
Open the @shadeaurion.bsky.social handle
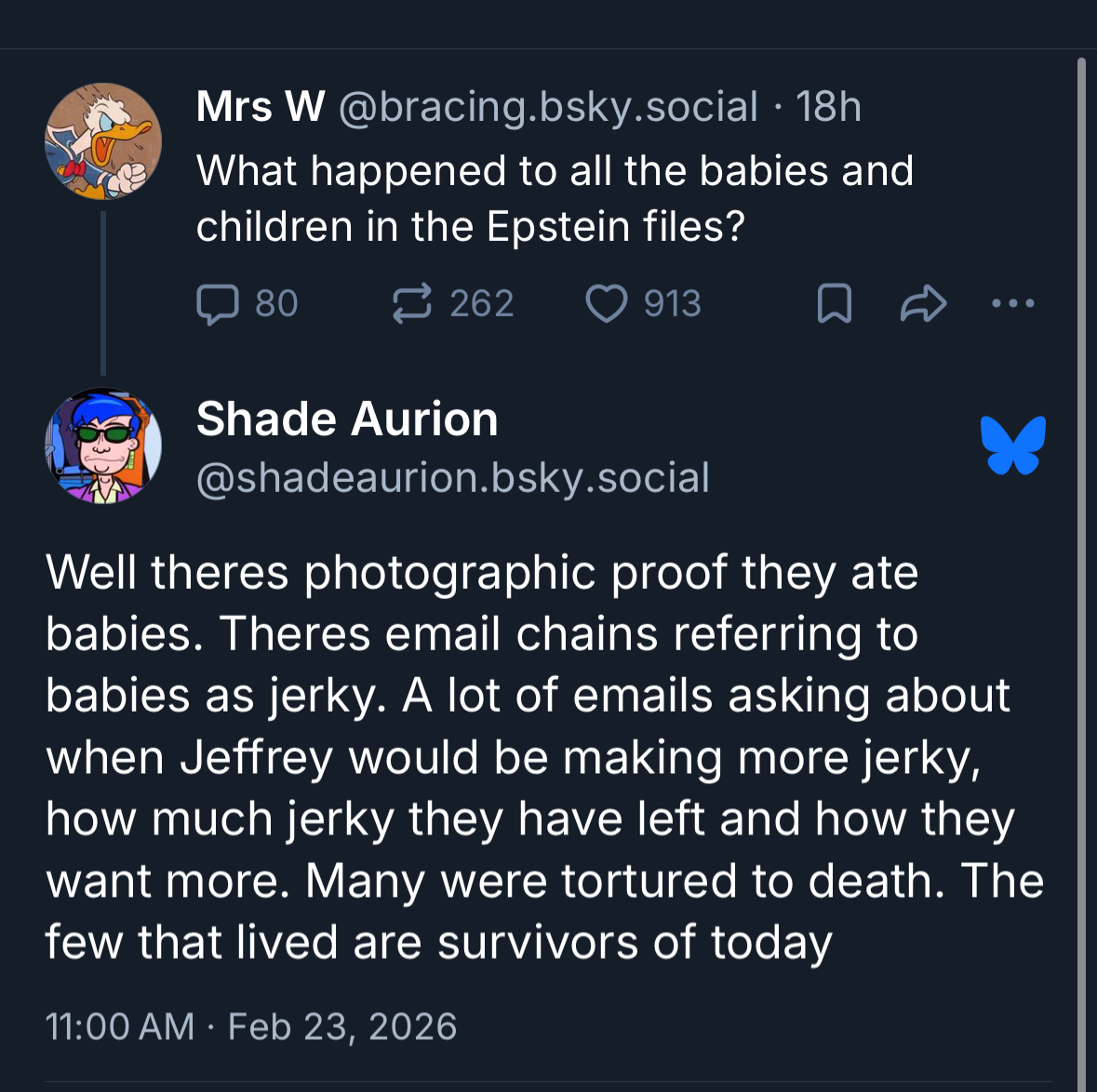click(x=453, y=478)
